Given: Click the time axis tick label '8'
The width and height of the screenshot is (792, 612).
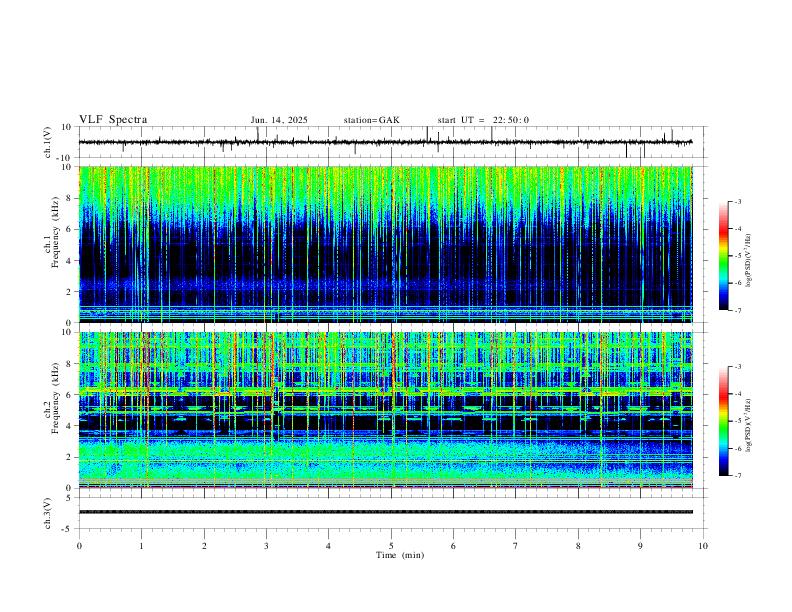Looking at the screenshot, I should [x=578, y=546].
